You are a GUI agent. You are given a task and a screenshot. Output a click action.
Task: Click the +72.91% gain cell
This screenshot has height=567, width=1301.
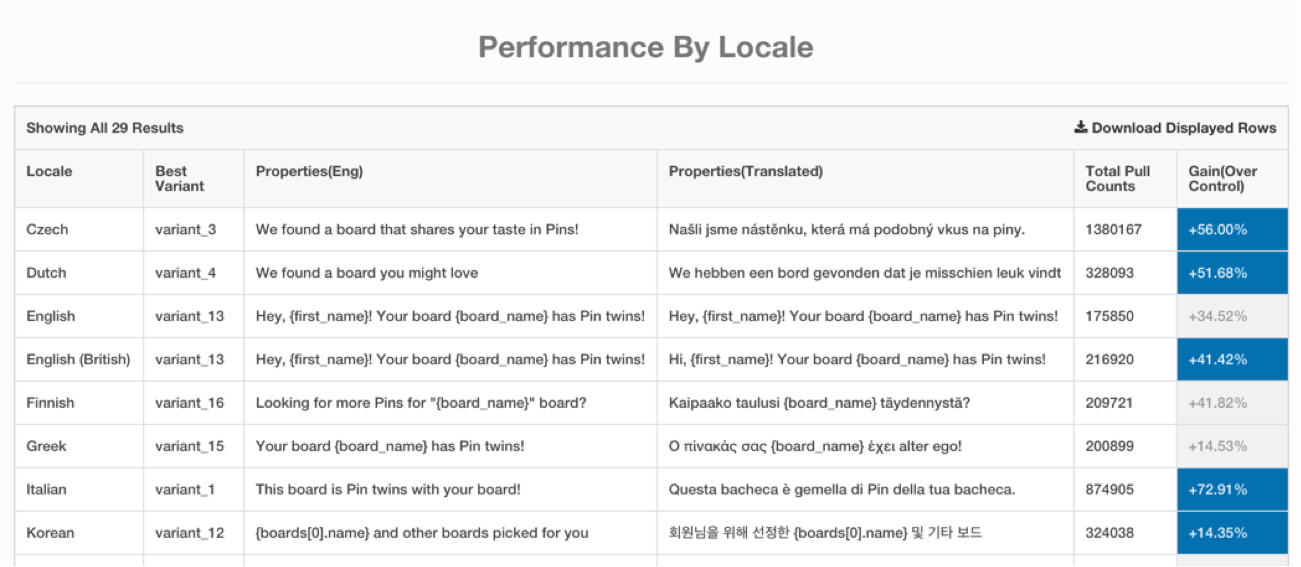pyautogui.click(x=1232, y=489)
